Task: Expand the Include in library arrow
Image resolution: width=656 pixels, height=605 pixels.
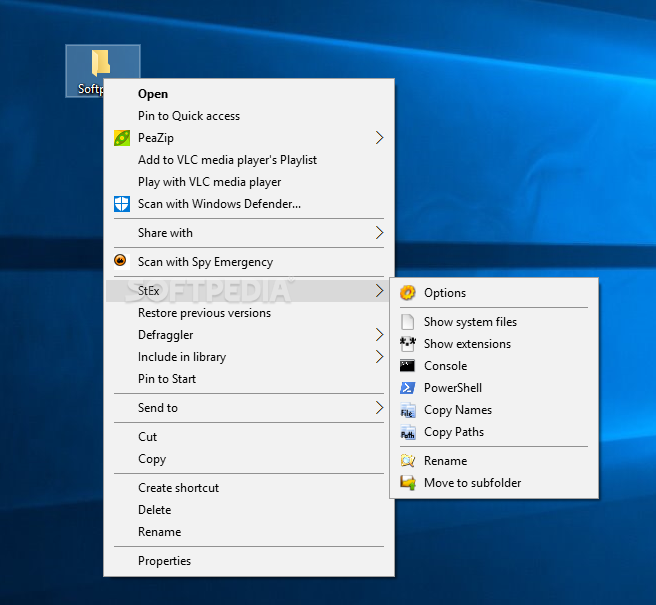Action: [x=379, y=356]
